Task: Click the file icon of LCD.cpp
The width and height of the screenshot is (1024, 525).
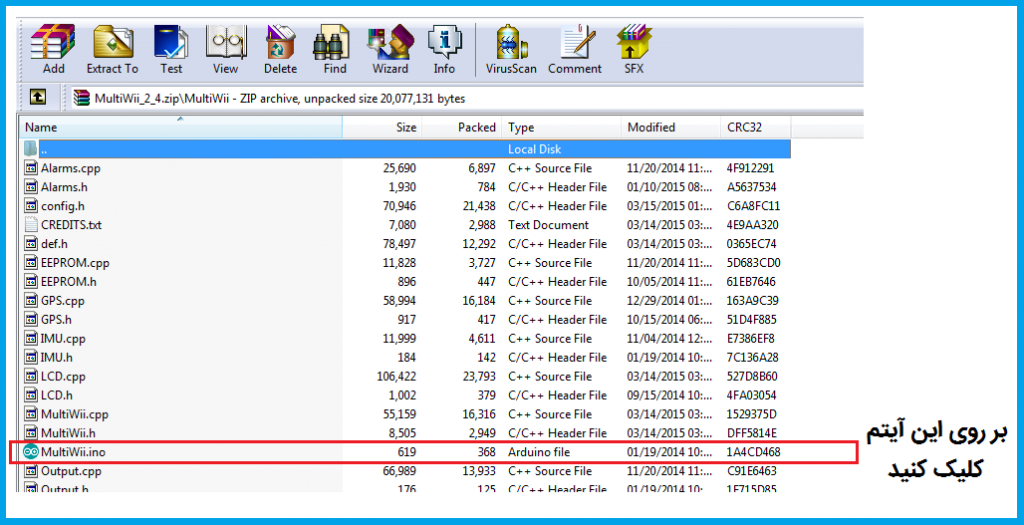Action: pos(31,376)
